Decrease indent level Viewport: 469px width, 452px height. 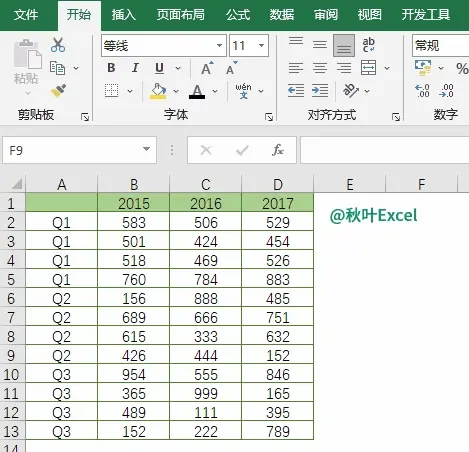(x=296, y=91)
